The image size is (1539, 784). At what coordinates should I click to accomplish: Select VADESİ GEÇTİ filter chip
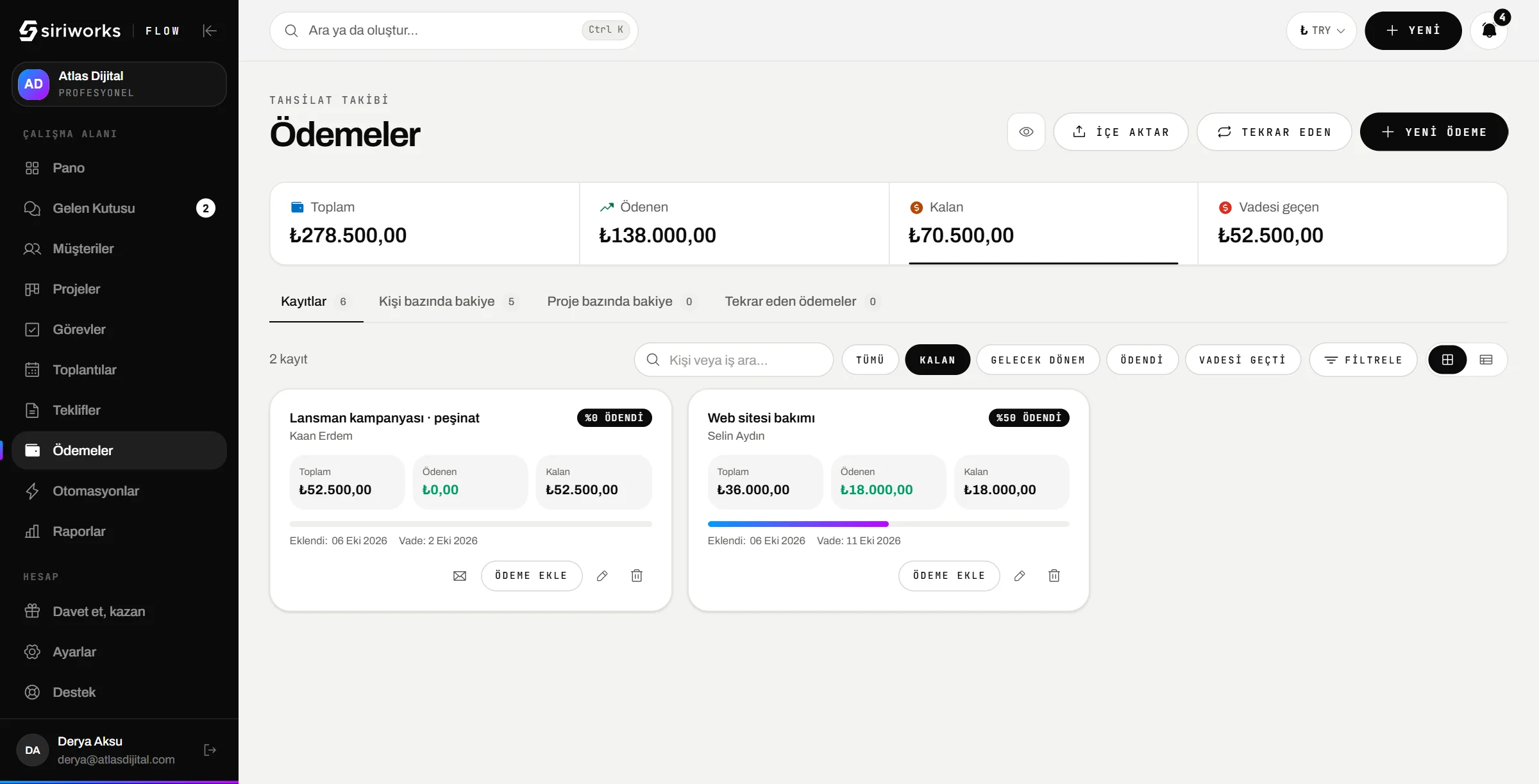point(1243,360)
